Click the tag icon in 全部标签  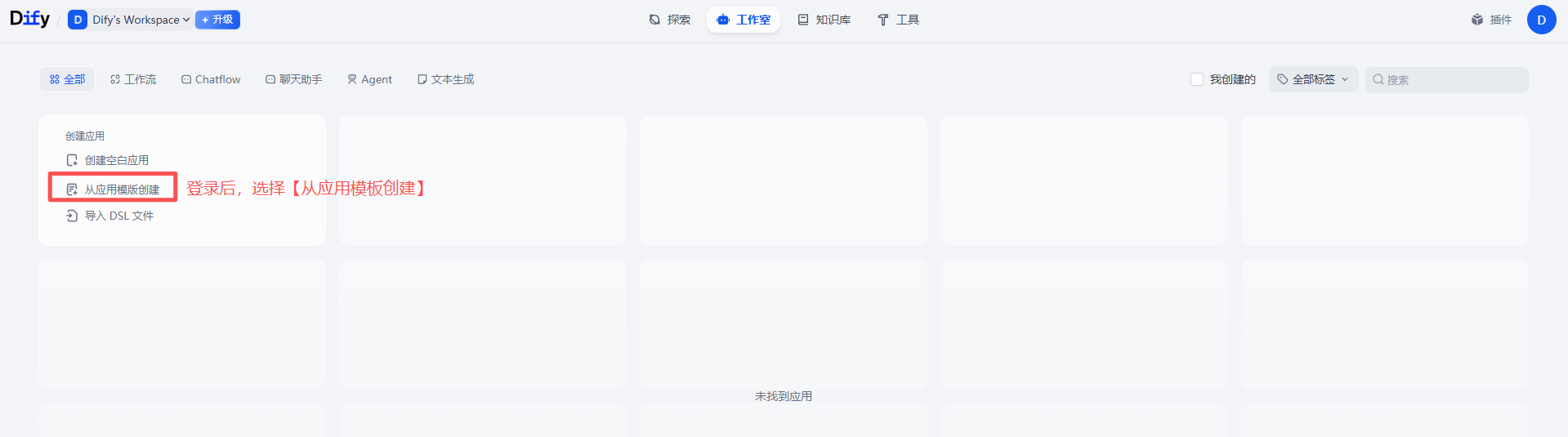(x=1283, y=79)
